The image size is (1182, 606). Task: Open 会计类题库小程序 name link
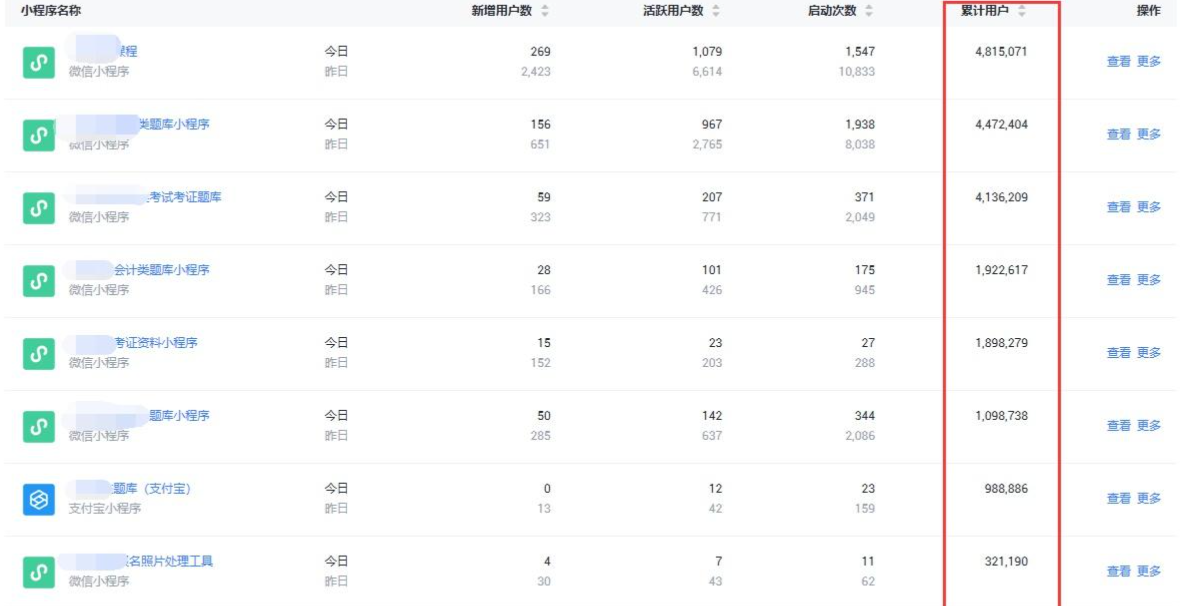click(x=161, y=270)
